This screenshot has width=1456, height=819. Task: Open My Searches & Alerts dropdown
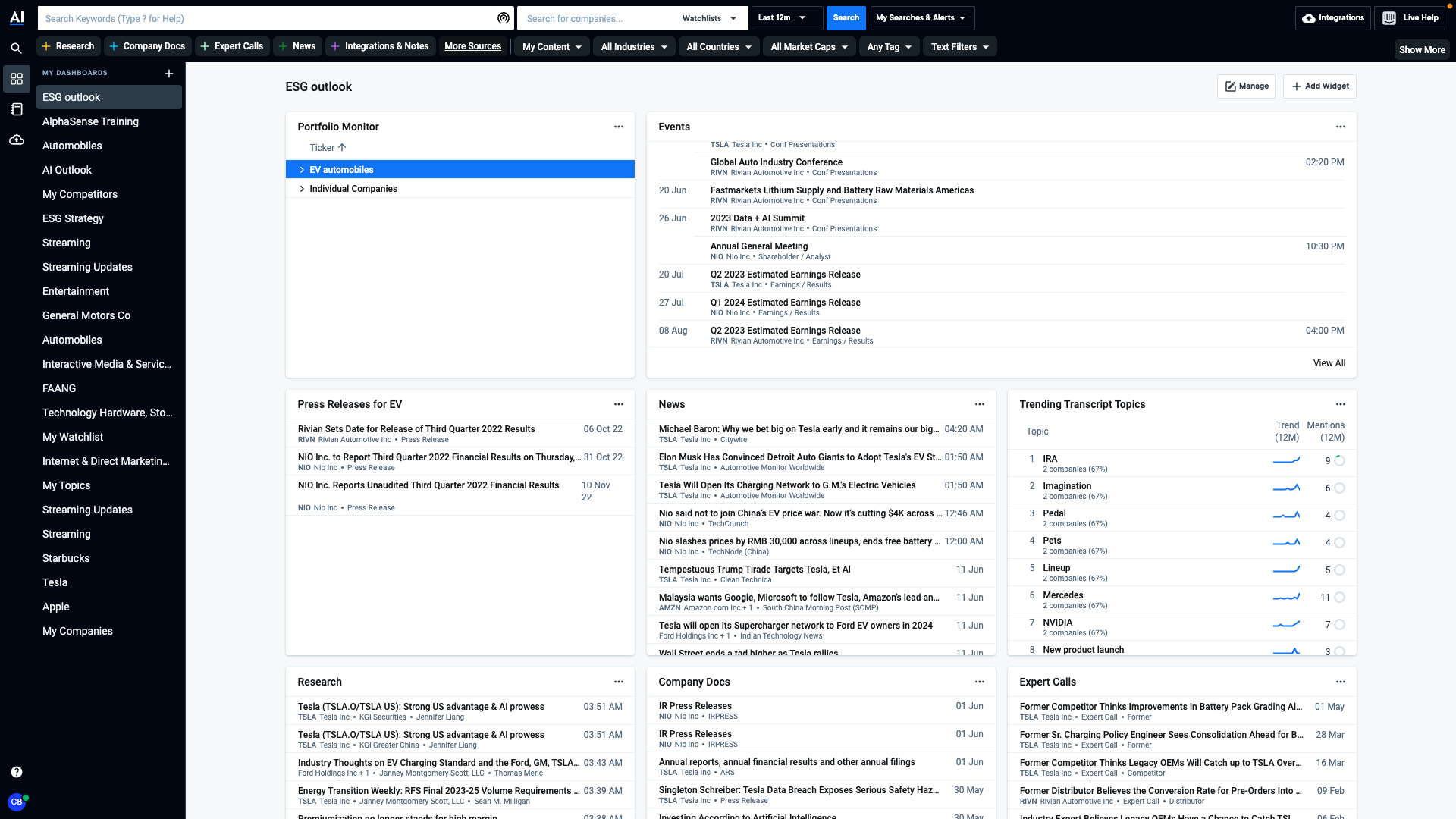pyautogui.click(x=922, y=18)
